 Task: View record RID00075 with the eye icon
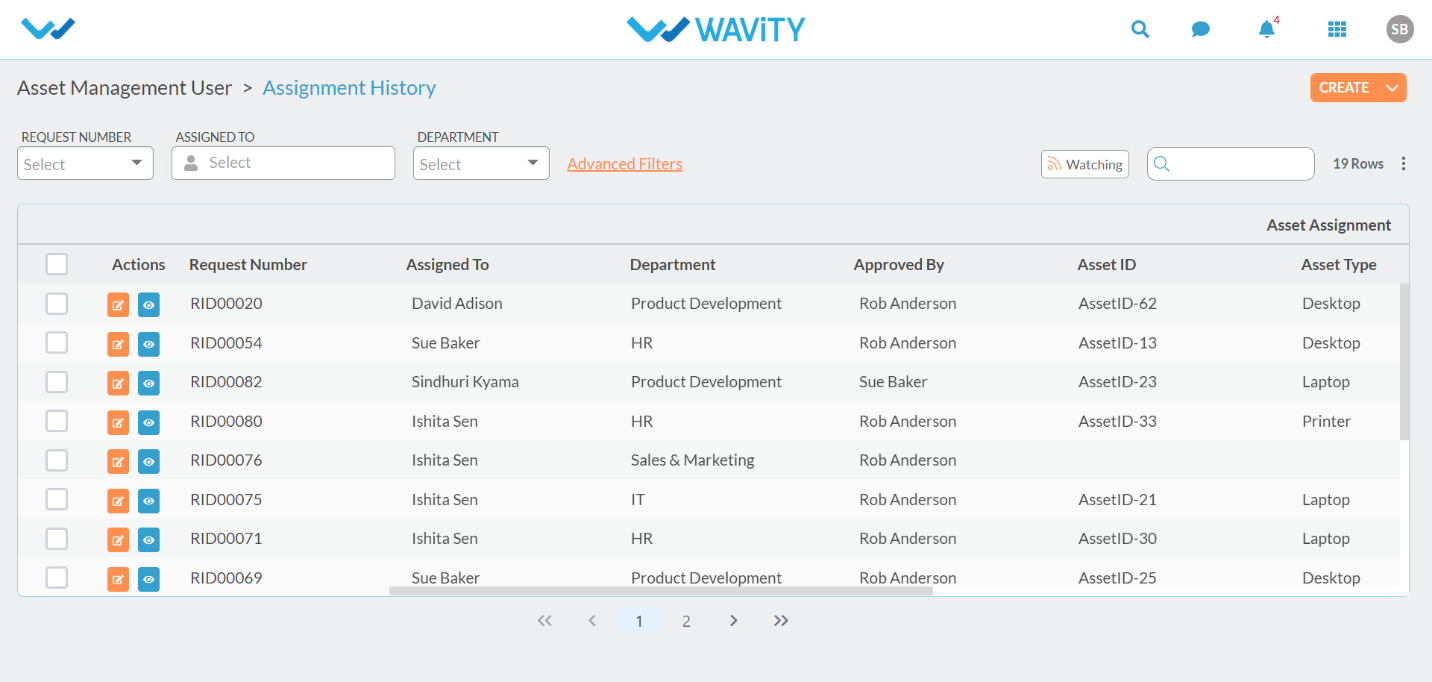click(x=149, y=500)
